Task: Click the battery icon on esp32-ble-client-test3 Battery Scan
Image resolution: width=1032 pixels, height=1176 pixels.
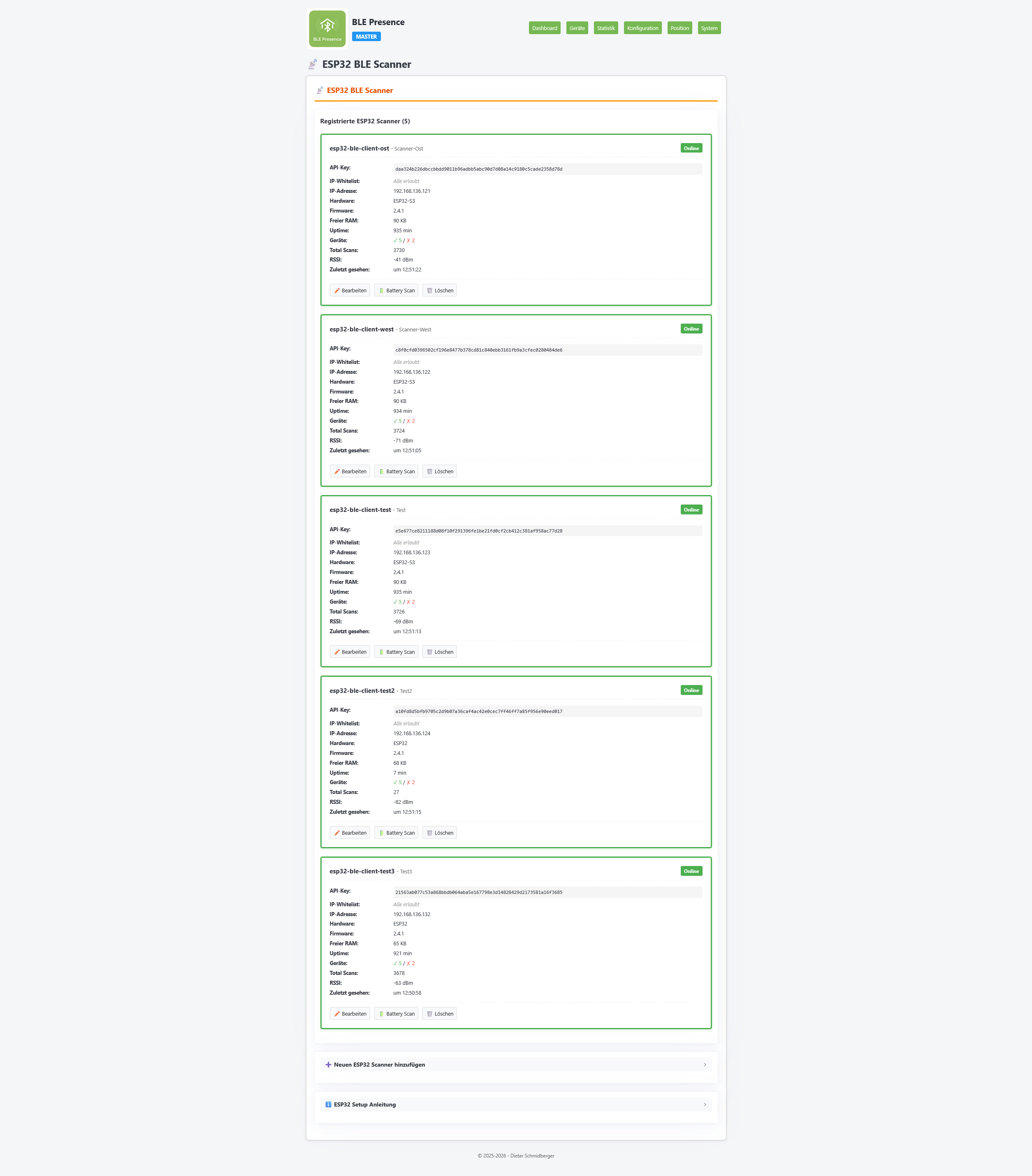Action: 382,1013
